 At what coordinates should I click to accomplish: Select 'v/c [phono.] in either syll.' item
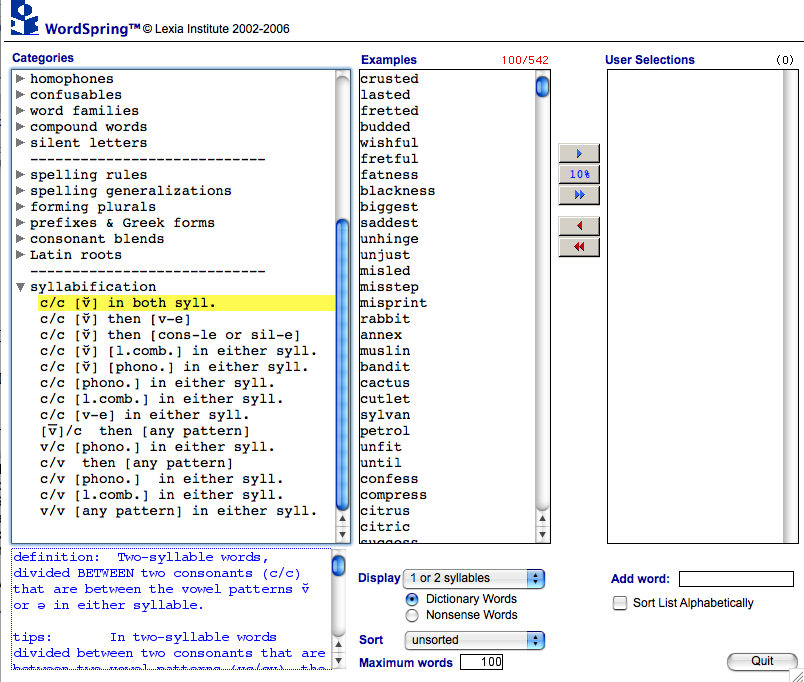[157, 447]
